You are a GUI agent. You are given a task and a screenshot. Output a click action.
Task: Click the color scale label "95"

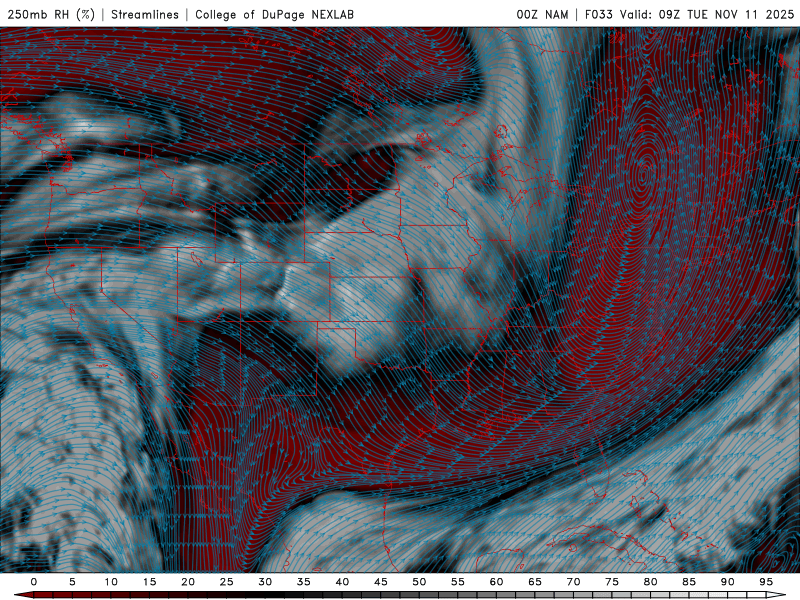coord(766,582)
